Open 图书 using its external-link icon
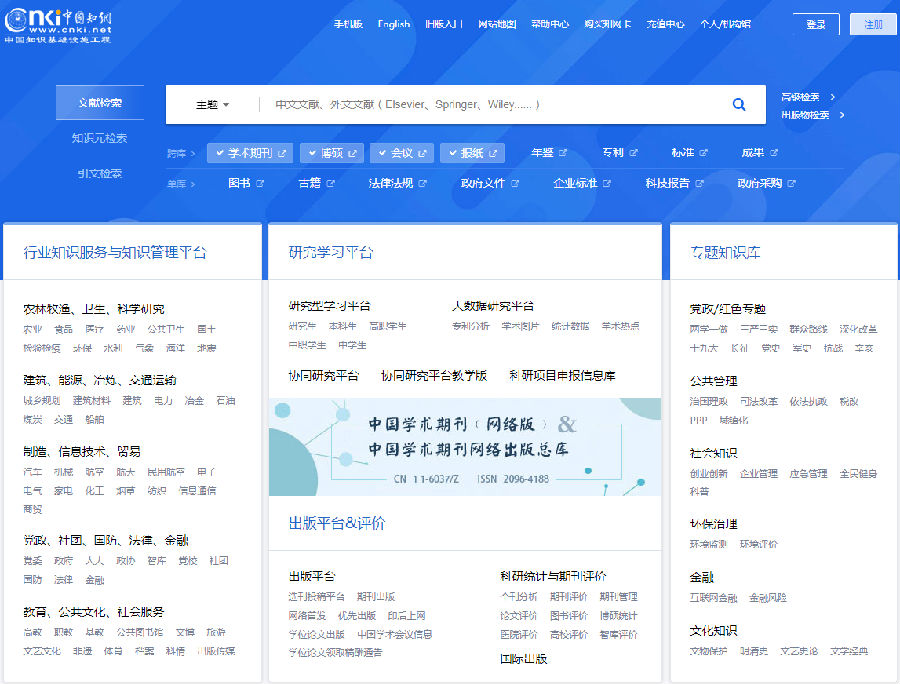The image size is (900, 684). point(260,183)
